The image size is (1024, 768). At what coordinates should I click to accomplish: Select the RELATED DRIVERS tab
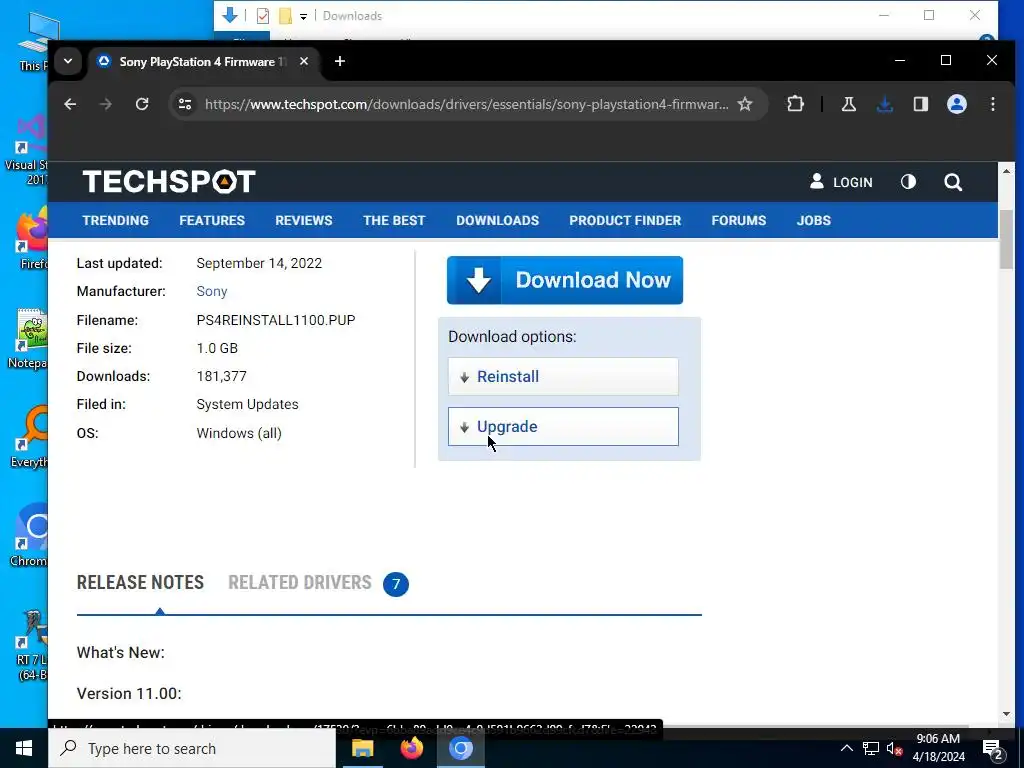300,583
